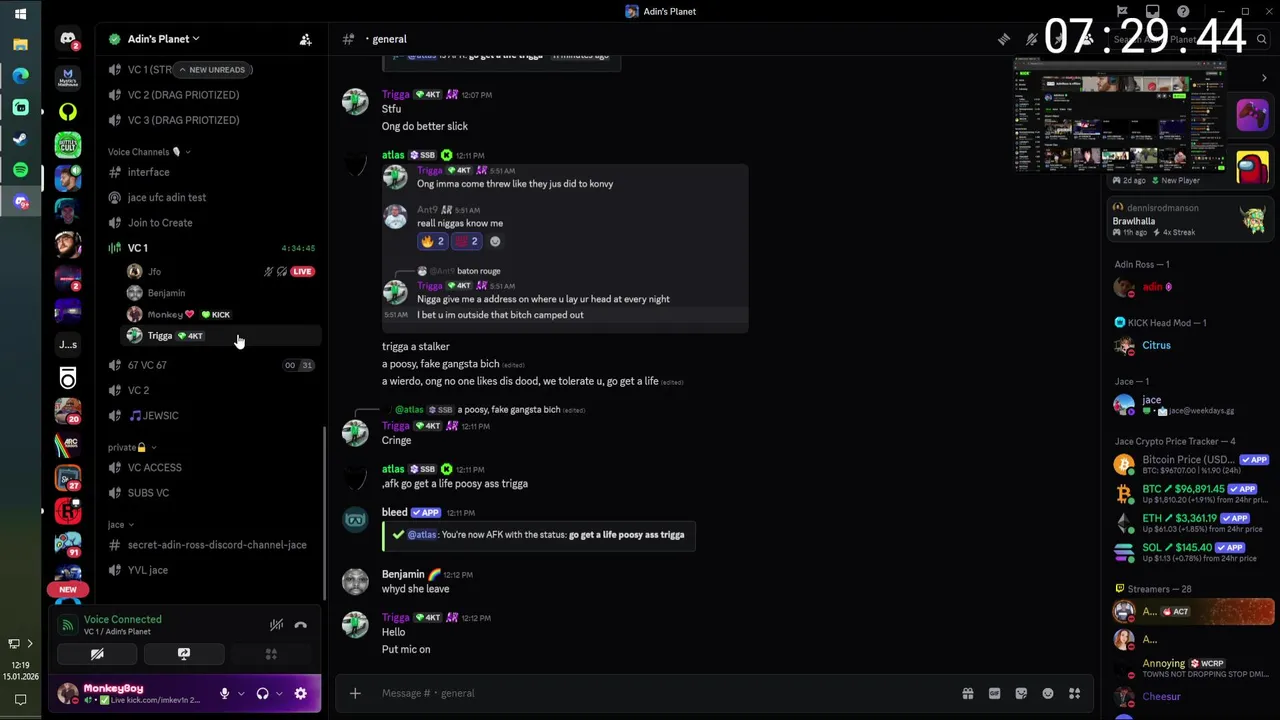The height and width of the screenshot is (720, 1280).
Task: Turn on camera in voice panel
Action: point(97,654)
